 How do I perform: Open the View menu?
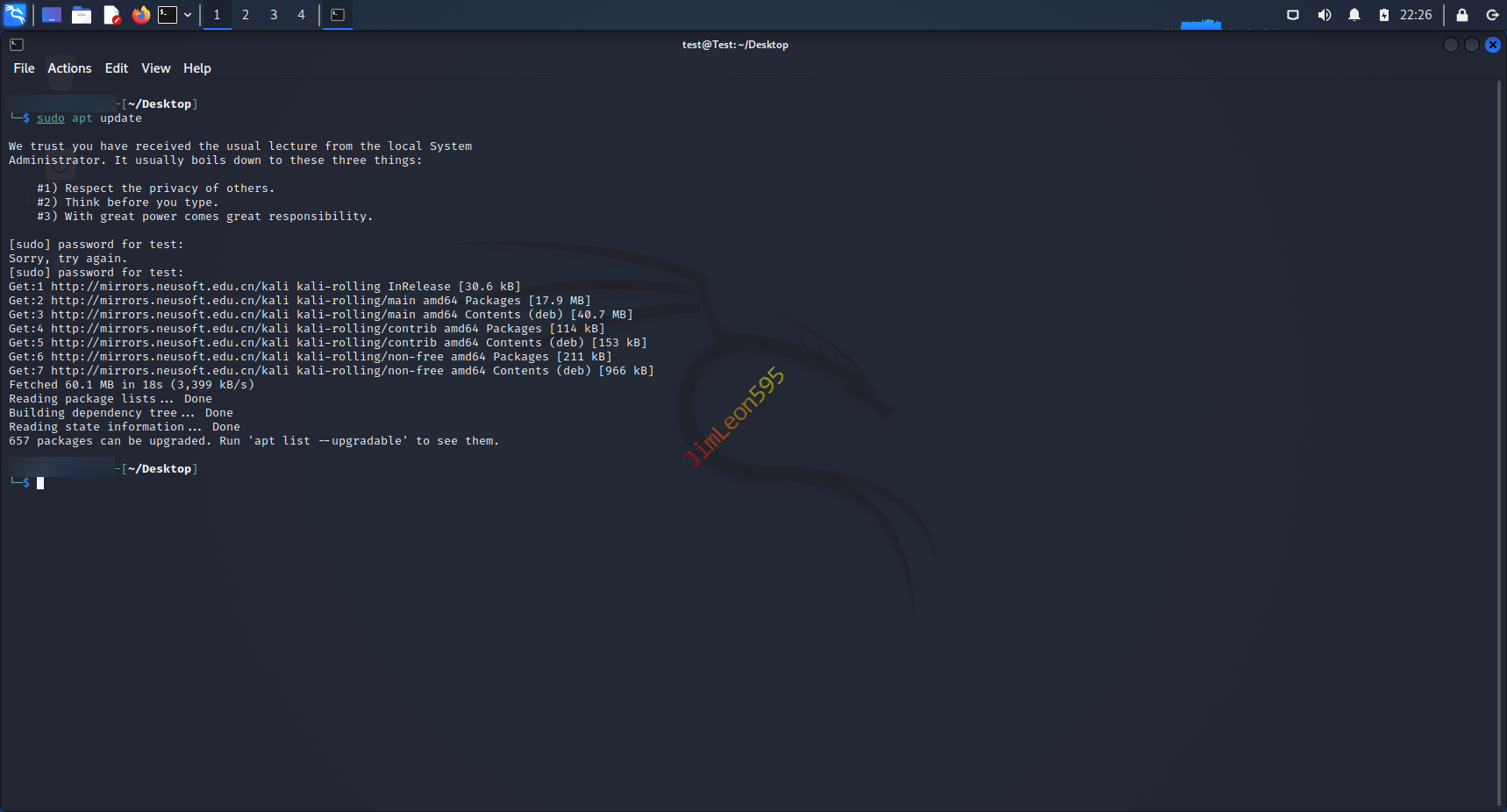point(155,68)
